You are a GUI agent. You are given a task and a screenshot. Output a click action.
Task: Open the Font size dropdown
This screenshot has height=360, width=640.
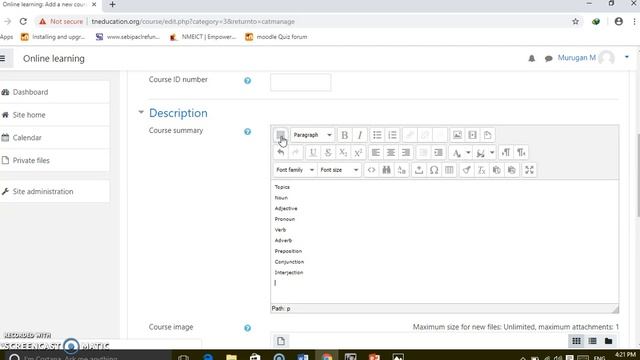coord(339,170)
